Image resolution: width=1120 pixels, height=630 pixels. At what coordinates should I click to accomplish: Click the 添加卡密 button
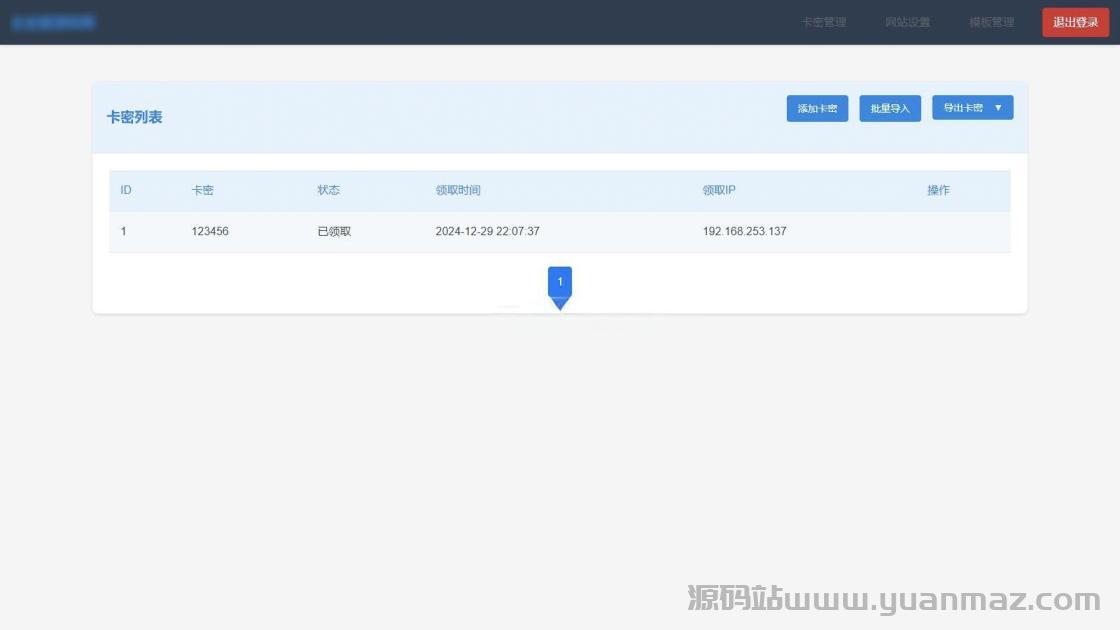pos(817,109)
